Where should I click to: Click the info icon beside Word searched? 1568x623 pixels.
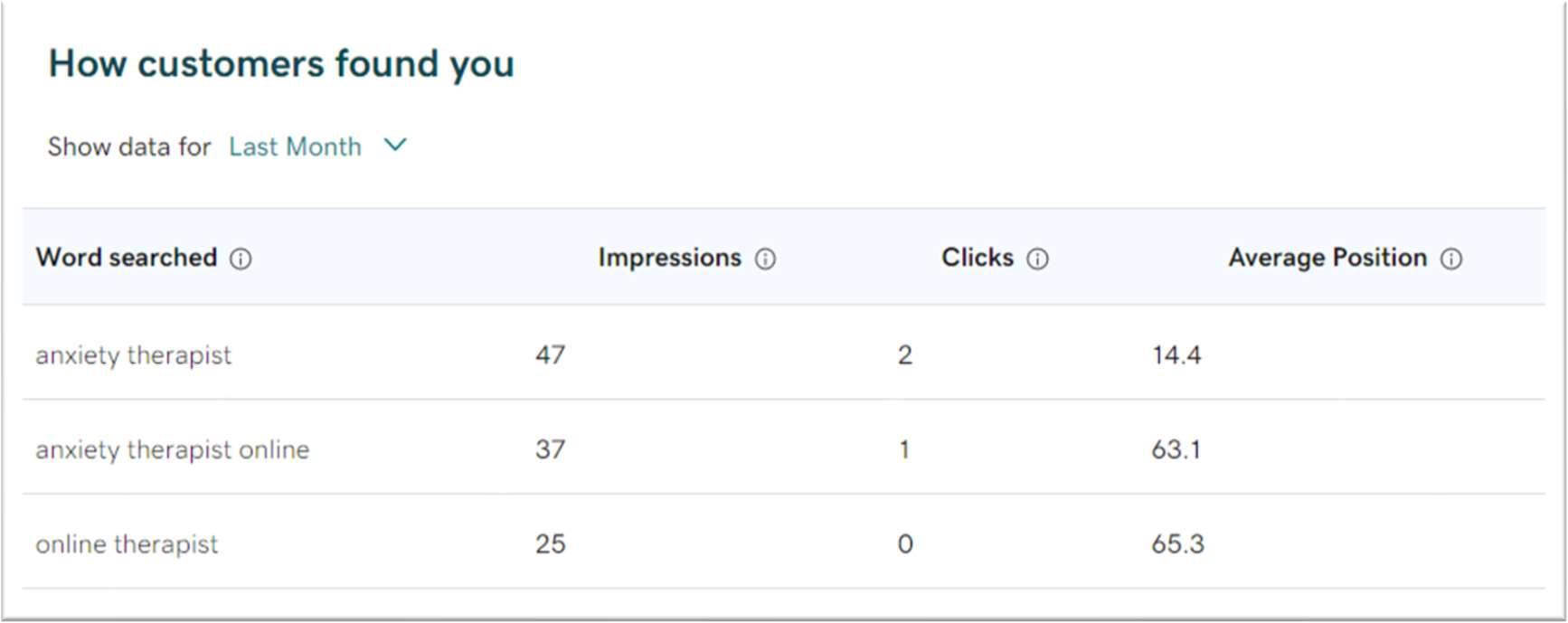coord(241,260)
